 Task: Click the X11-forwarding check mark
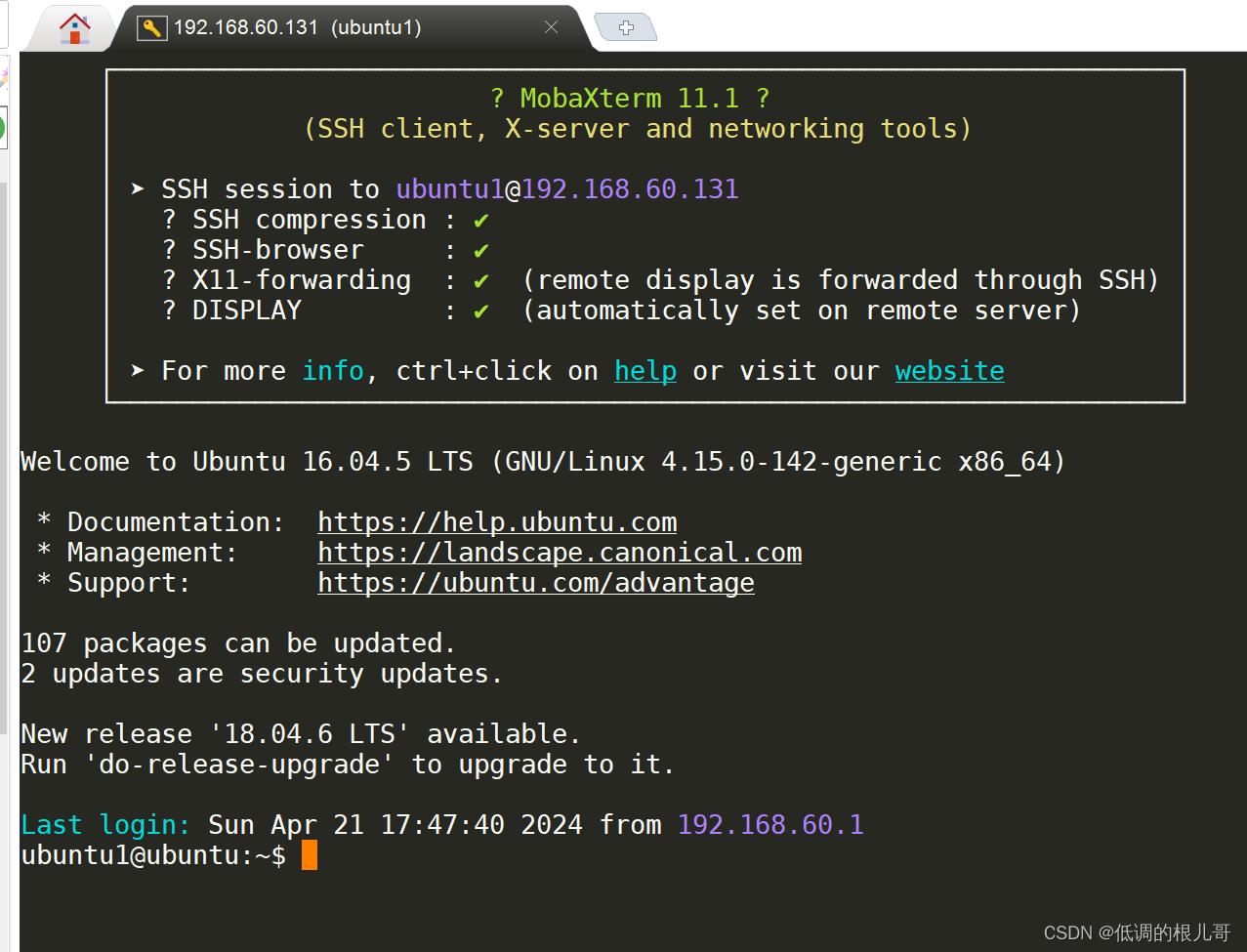tap(480, 281)
